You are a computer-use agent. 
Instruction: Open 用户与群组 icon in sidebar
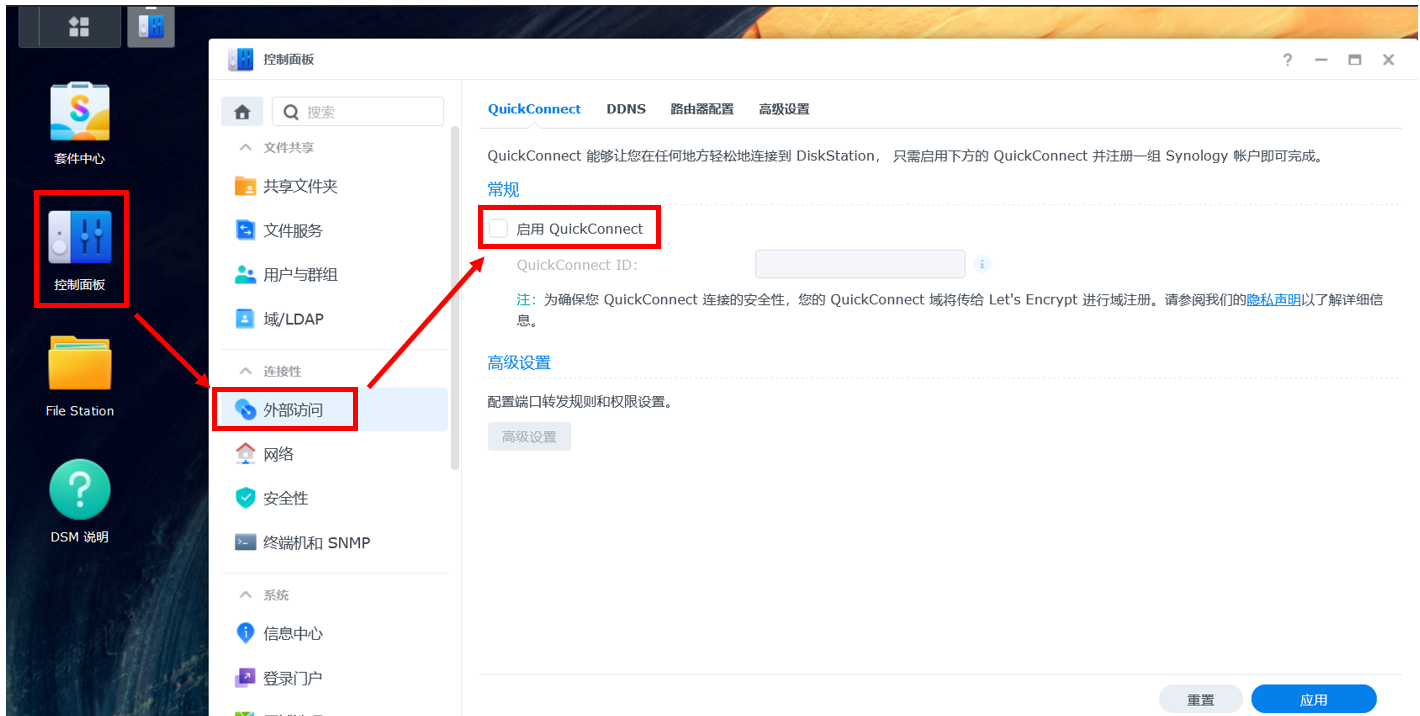[245, 274]
